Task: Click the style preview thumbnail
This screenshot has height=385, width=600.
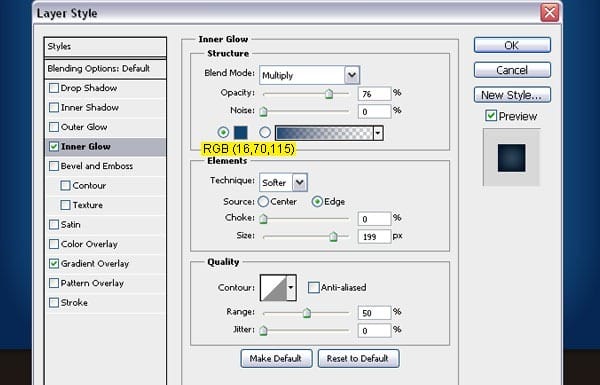Action: [512, 158]
